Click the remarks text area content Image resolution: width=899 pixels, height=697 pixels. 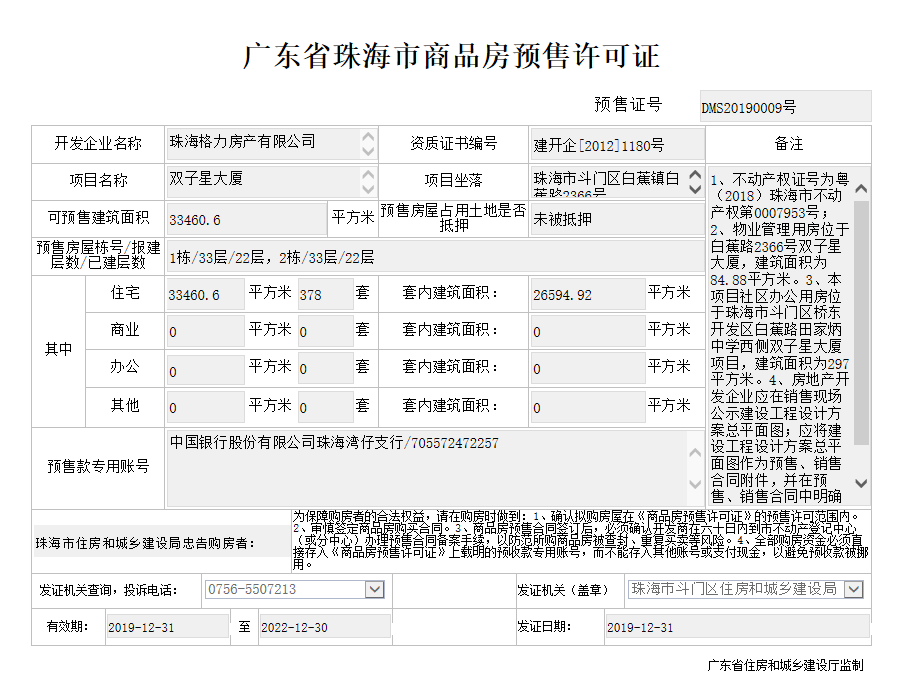tap(780, 337)
